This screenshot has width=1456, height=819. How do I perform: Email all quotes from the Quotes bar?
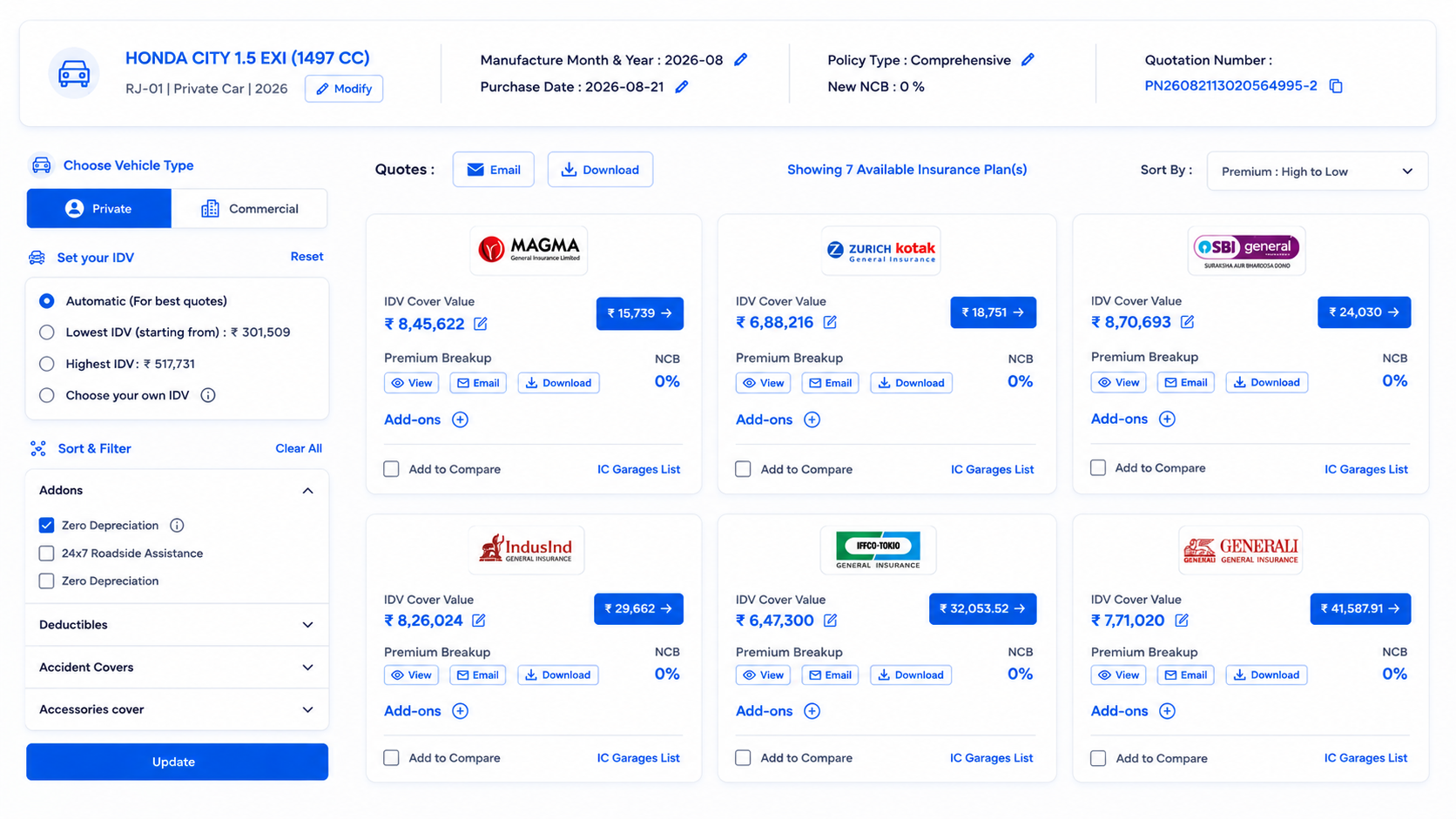tap(494, 170)
